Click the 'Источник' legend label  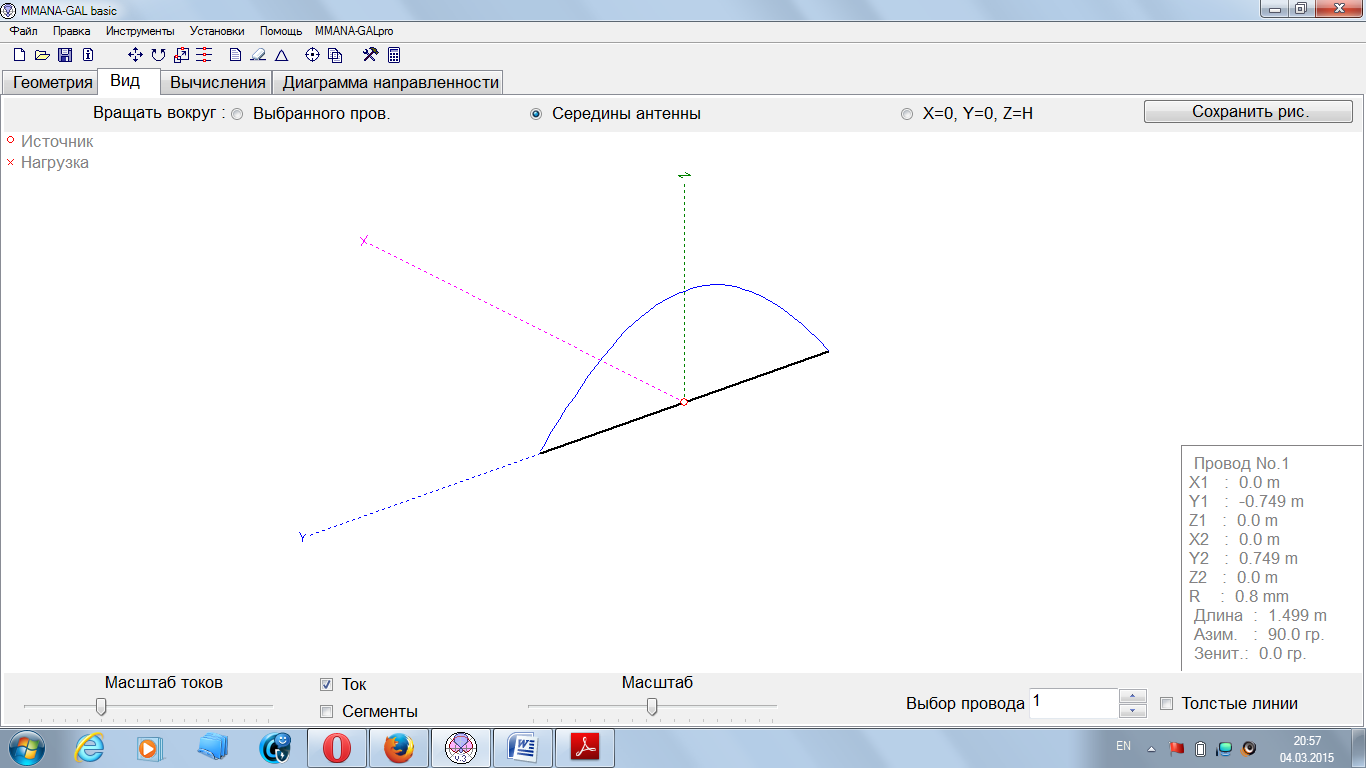coord(57,142)
